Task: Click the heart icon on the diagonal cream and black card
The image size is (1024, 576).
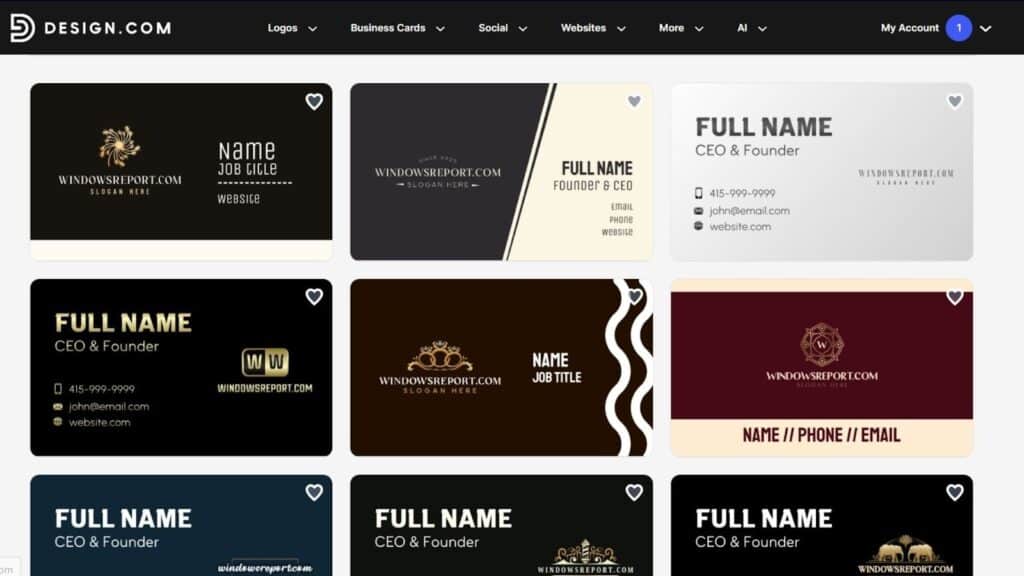Action: (634, 101)
